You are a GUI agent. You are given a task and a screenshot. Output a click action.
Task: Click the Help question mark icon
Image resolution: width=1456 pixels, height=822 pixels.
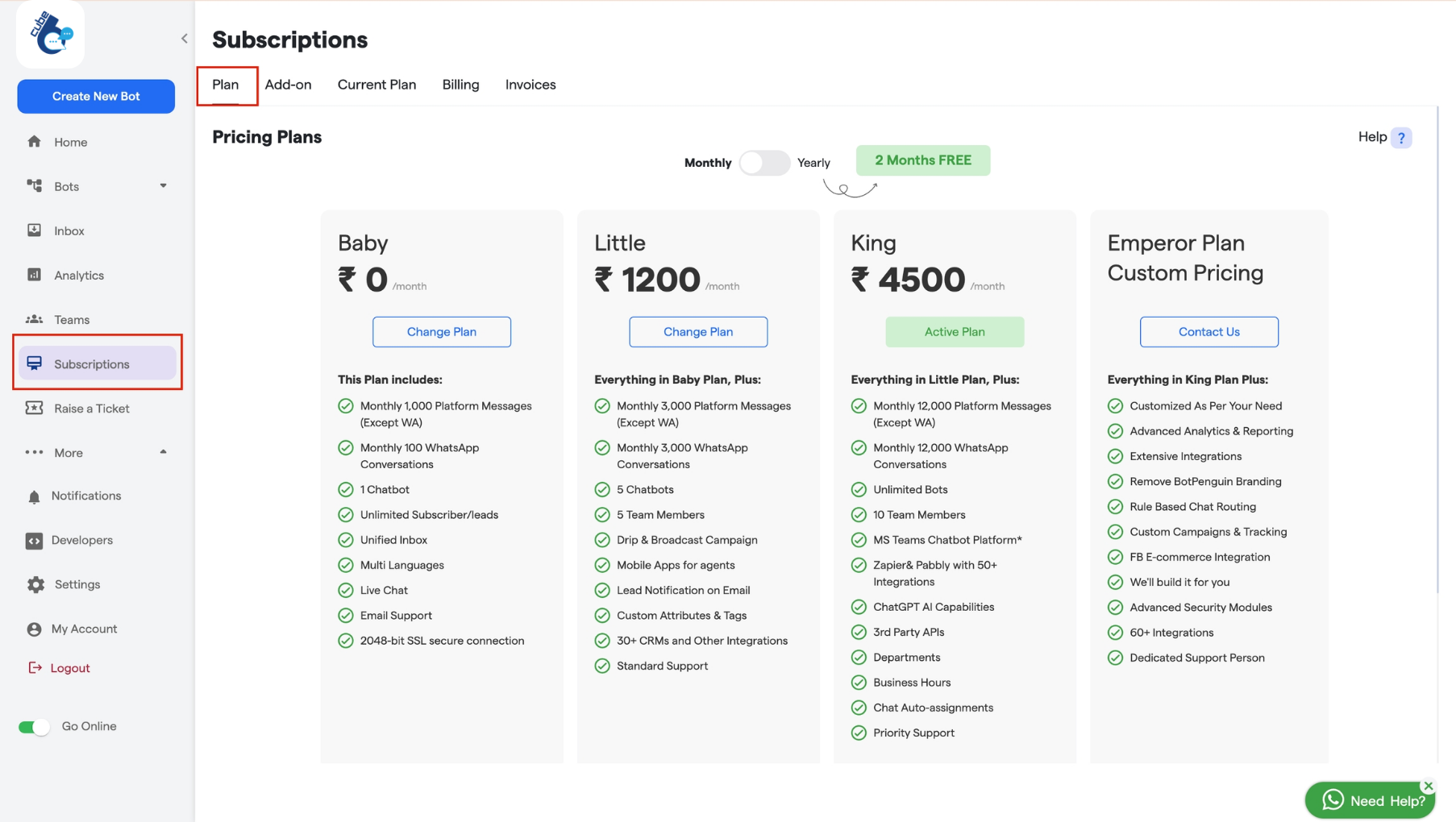1401,138
